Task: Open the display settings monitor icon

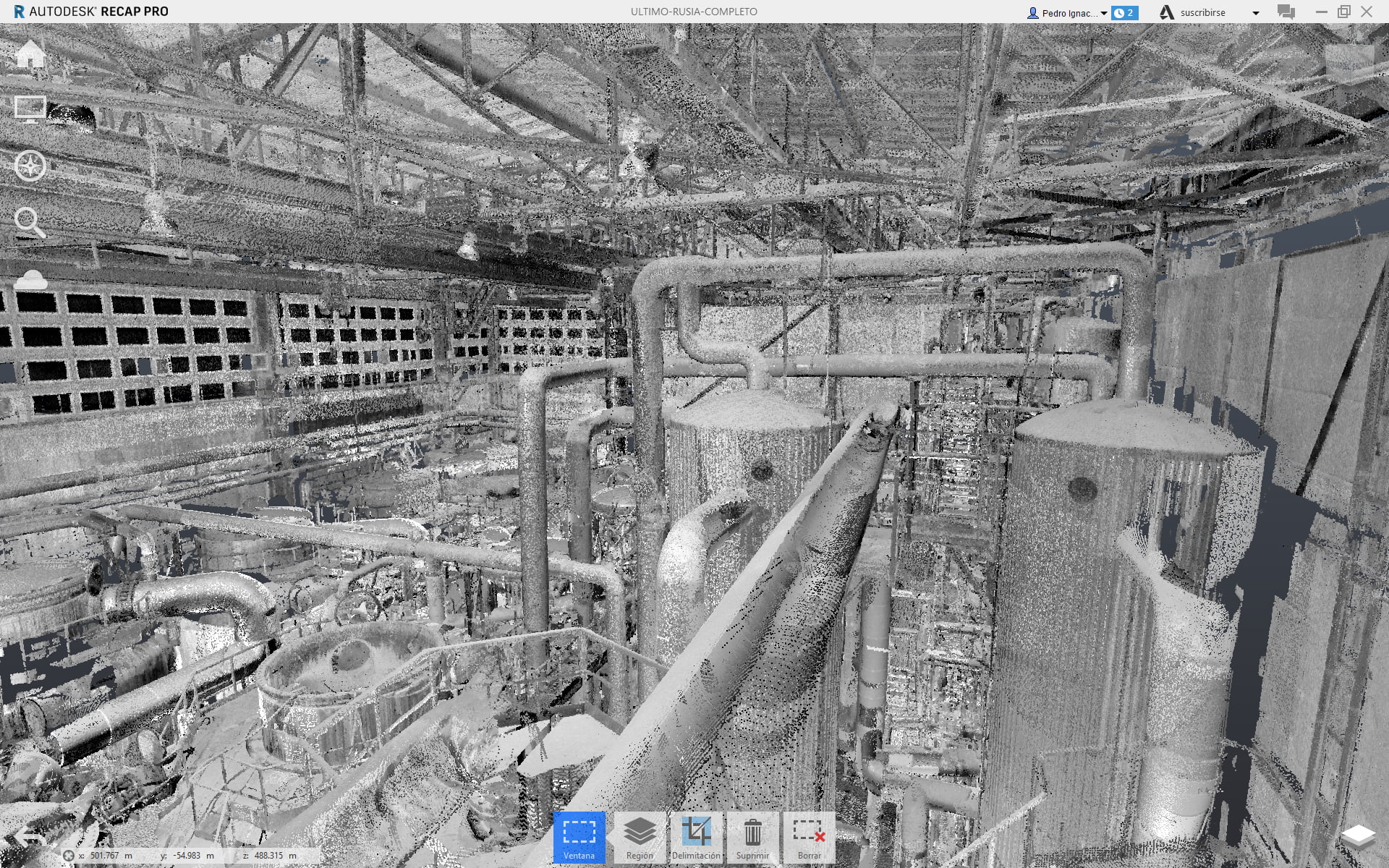Action: pos(30,109)
